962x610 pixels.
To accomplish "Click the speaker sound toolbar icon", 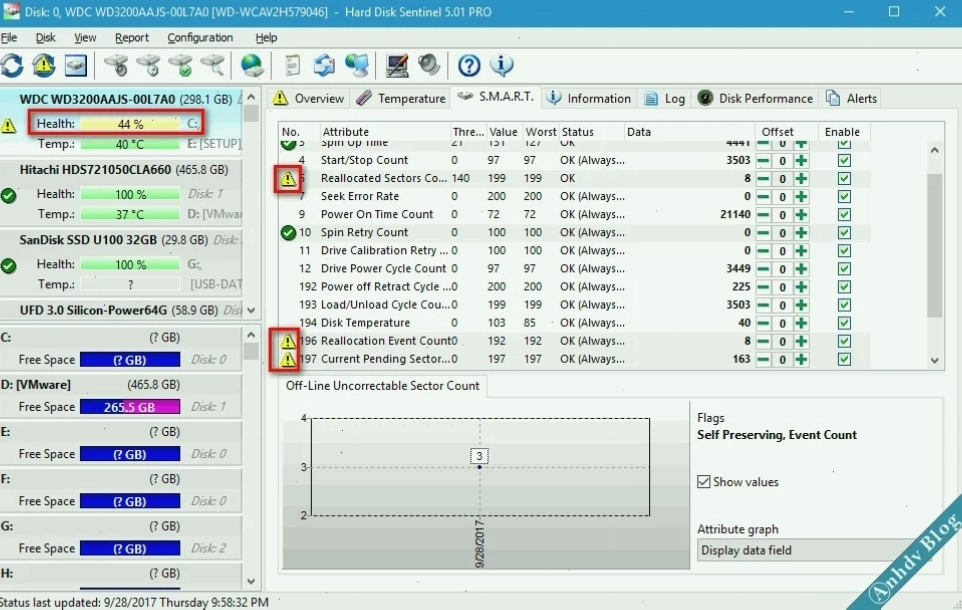I will (x=429, y=65).
